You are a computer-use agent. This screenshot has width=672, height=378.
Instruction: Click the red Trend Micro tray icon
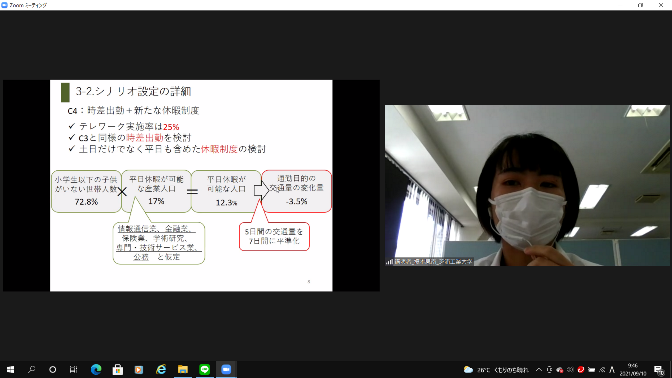(x=581, y=369)
